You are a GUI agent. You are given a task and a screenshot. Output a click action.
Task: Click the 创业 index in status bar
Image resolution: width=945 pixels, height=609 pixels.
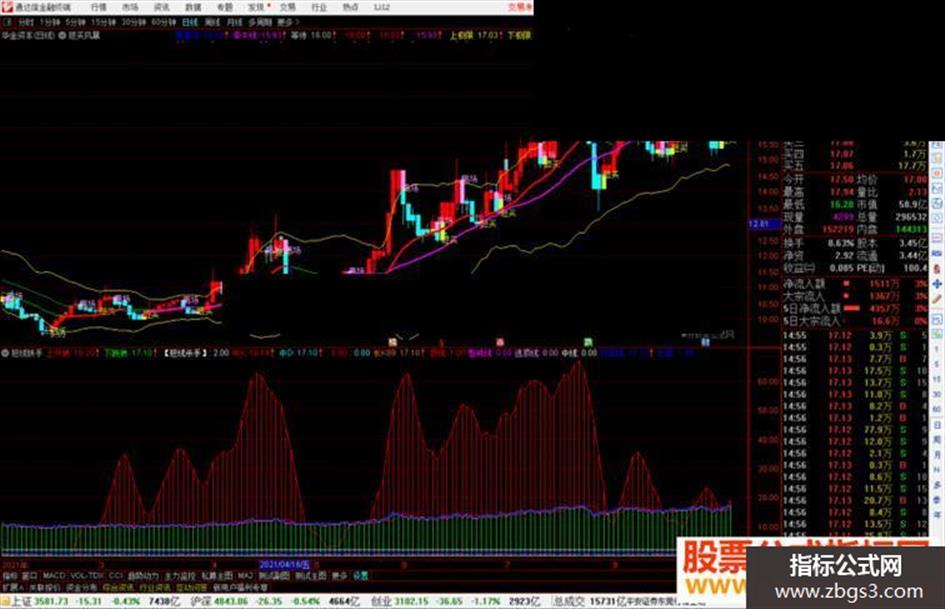380,601
